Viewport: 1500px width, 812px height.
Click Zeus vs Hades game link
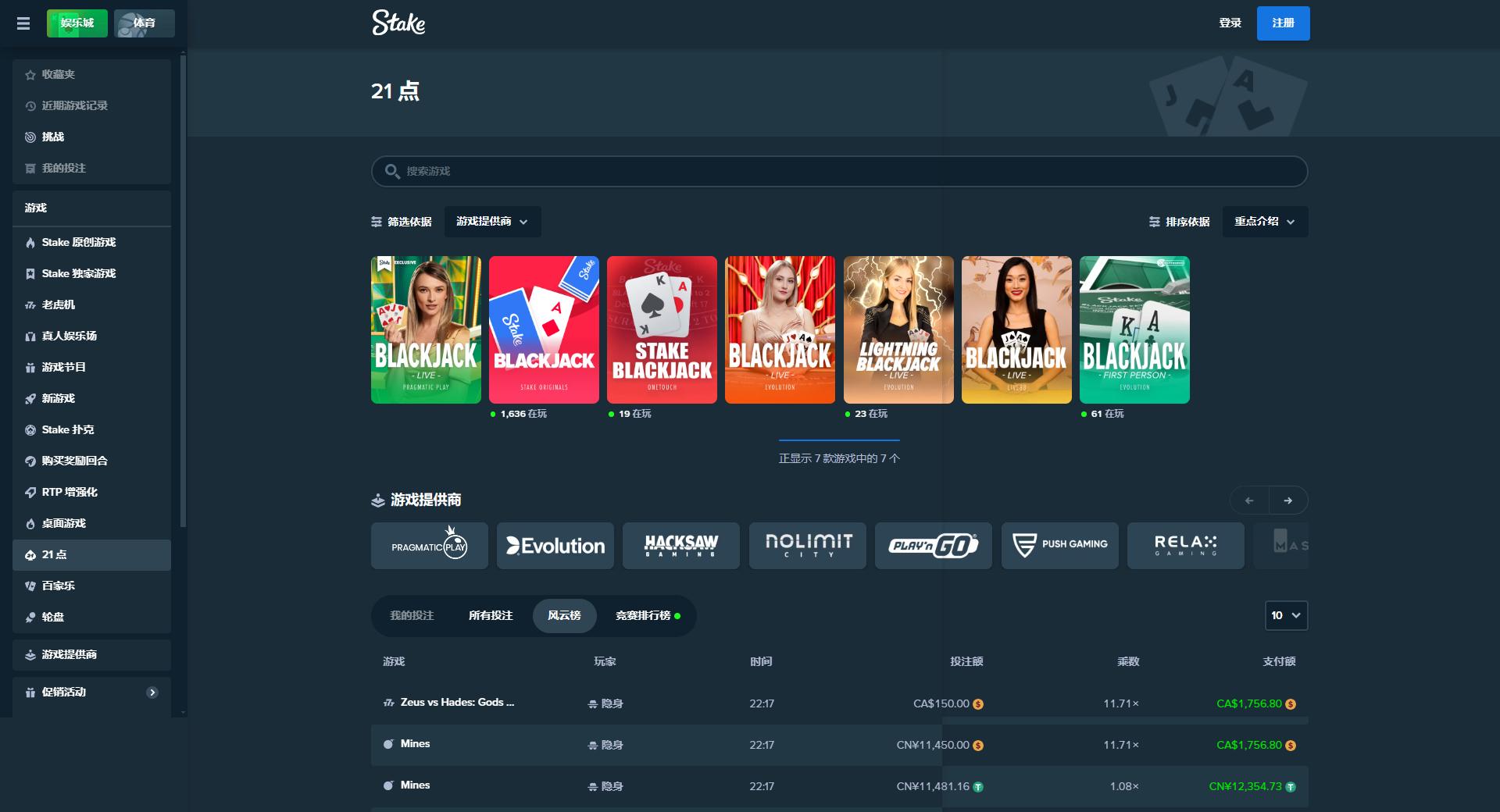pyautogui.click(x=457, y=703)
